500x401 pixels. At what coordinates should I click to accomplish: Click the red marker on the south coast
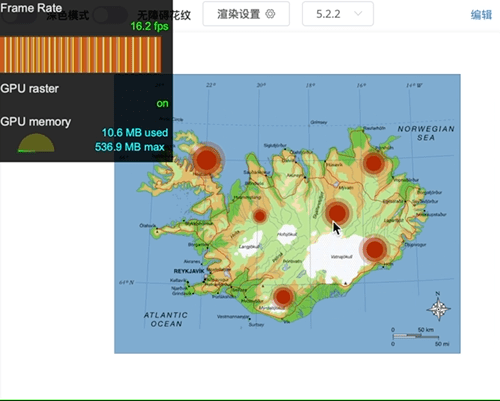pos(283,296)
